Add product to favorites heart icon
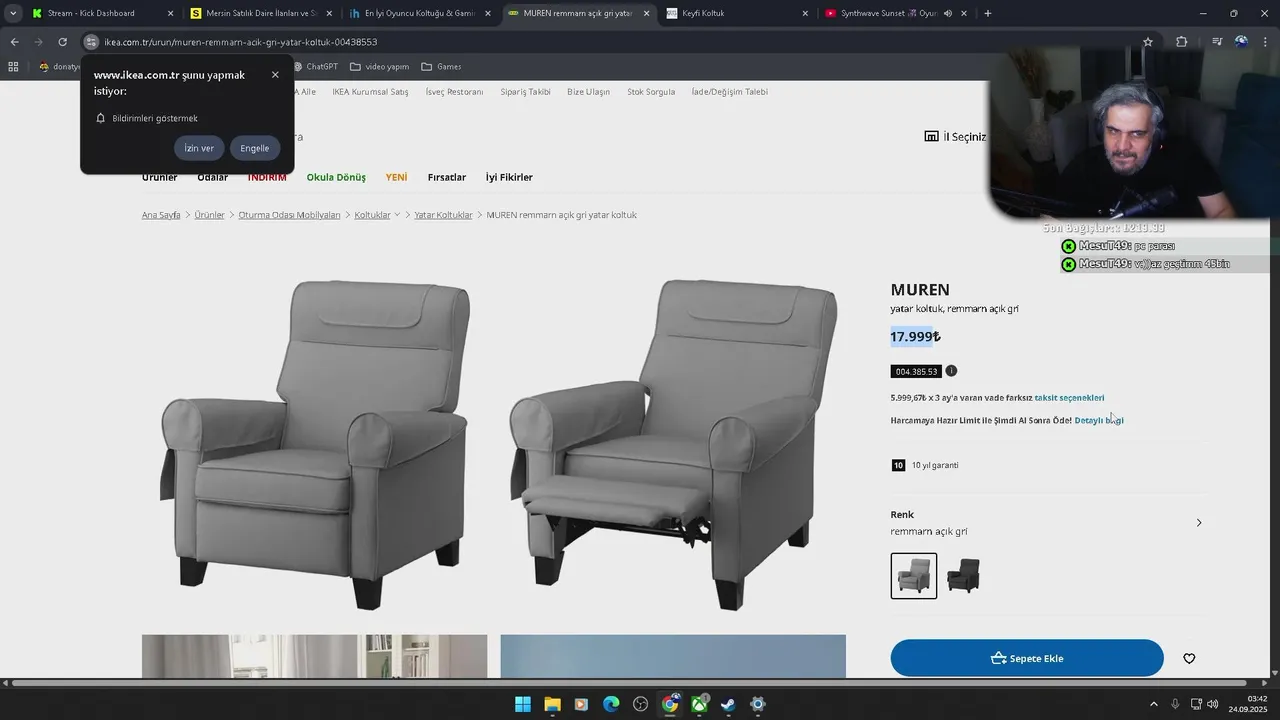Image resolution: width=1280 pixels, height=720 pixels. click(x=1189, y=658)
